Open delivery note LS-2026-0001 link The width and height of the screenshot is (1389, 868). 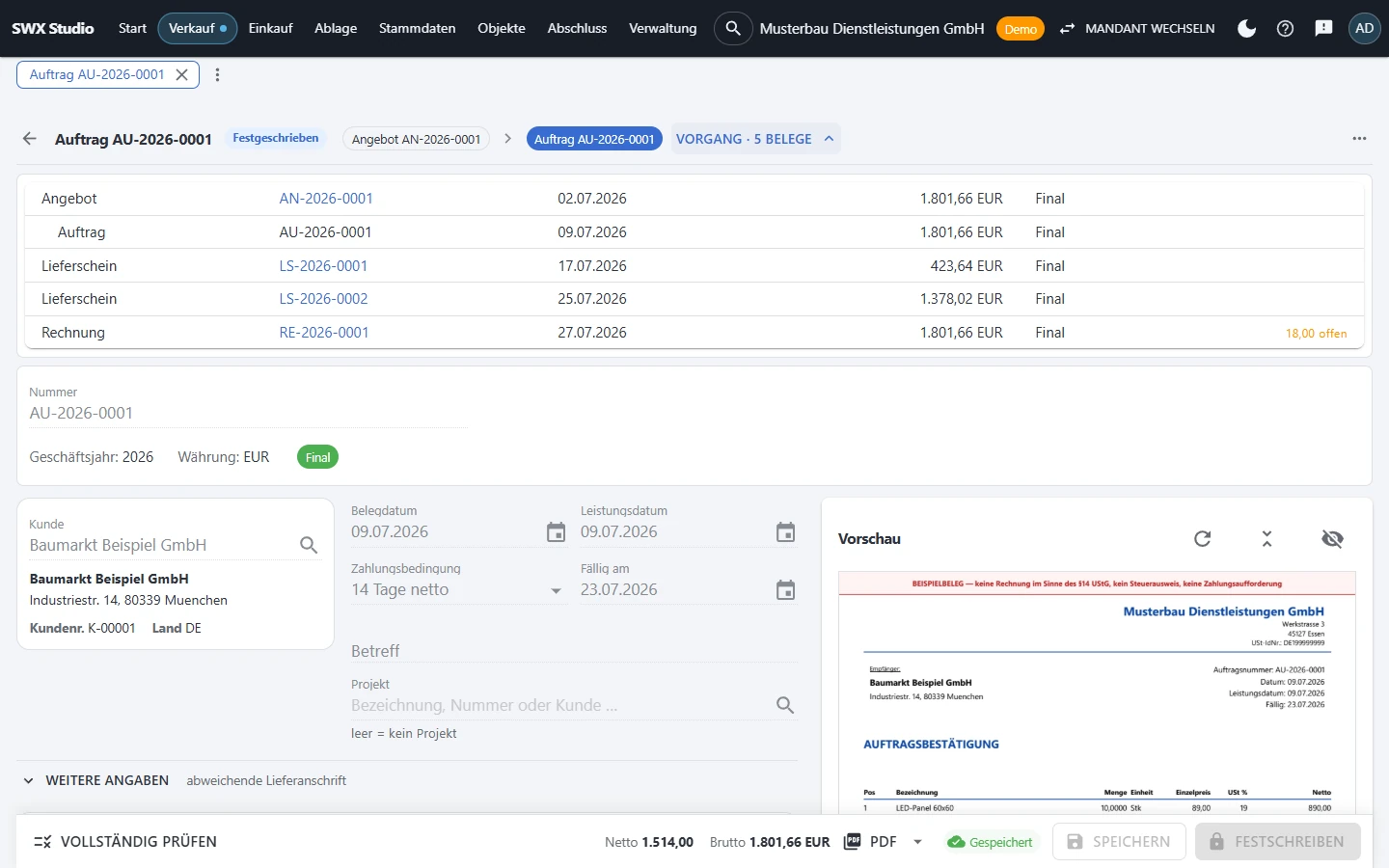323,266
